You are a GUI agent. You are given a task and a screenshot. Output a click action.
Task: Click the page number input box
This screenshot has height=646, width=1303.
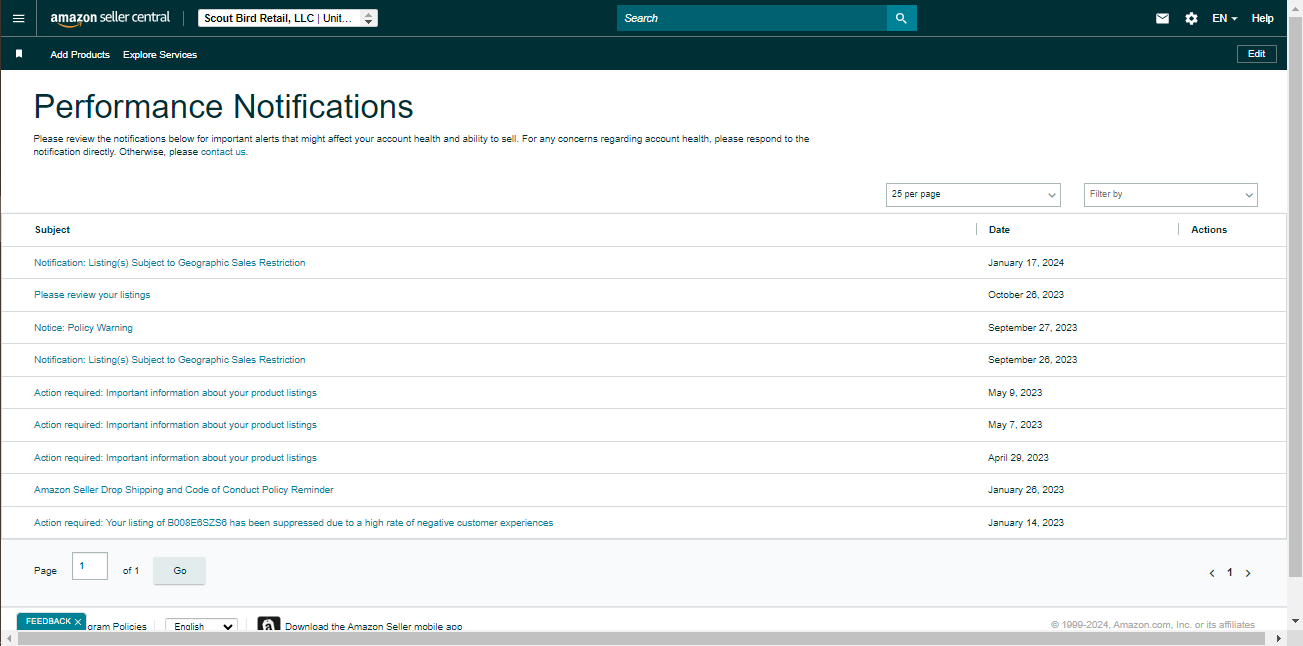(x=90, y=566)
